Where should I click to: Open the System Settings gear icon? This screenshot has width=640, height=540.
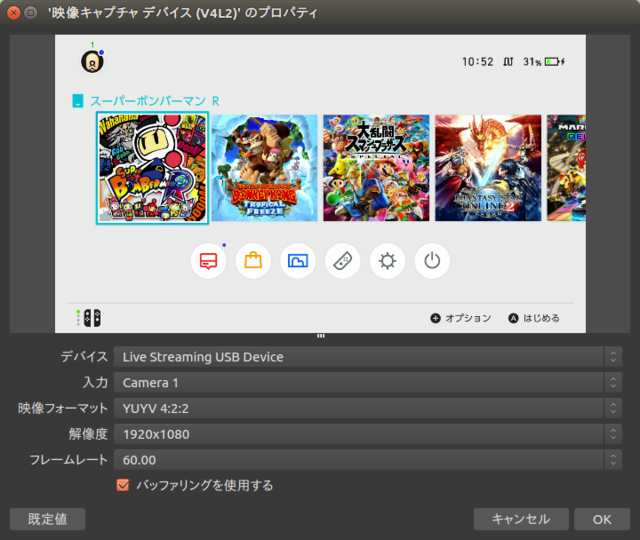coord(387,261)
